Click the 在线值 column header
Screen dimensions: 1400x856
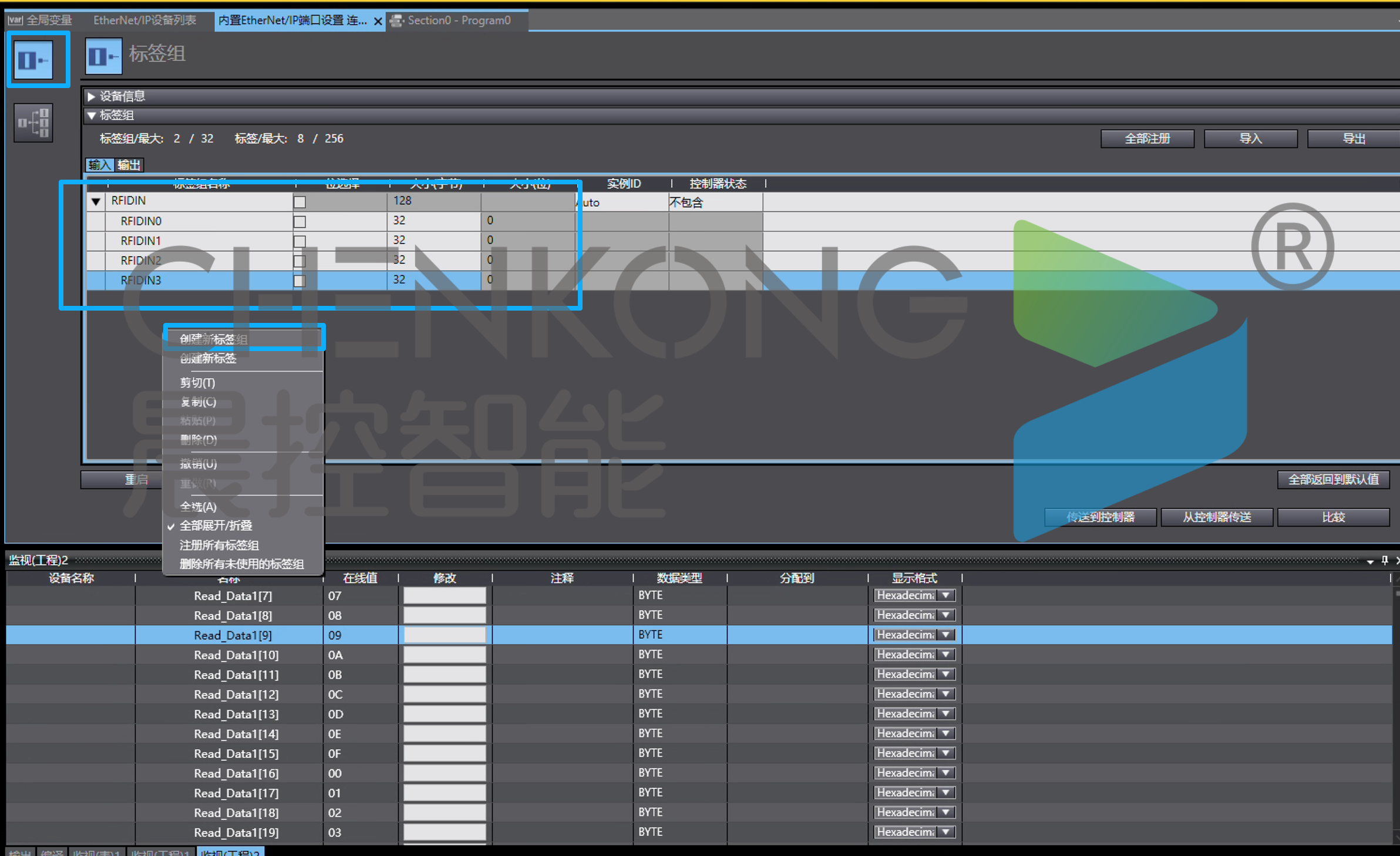[360, 578]
